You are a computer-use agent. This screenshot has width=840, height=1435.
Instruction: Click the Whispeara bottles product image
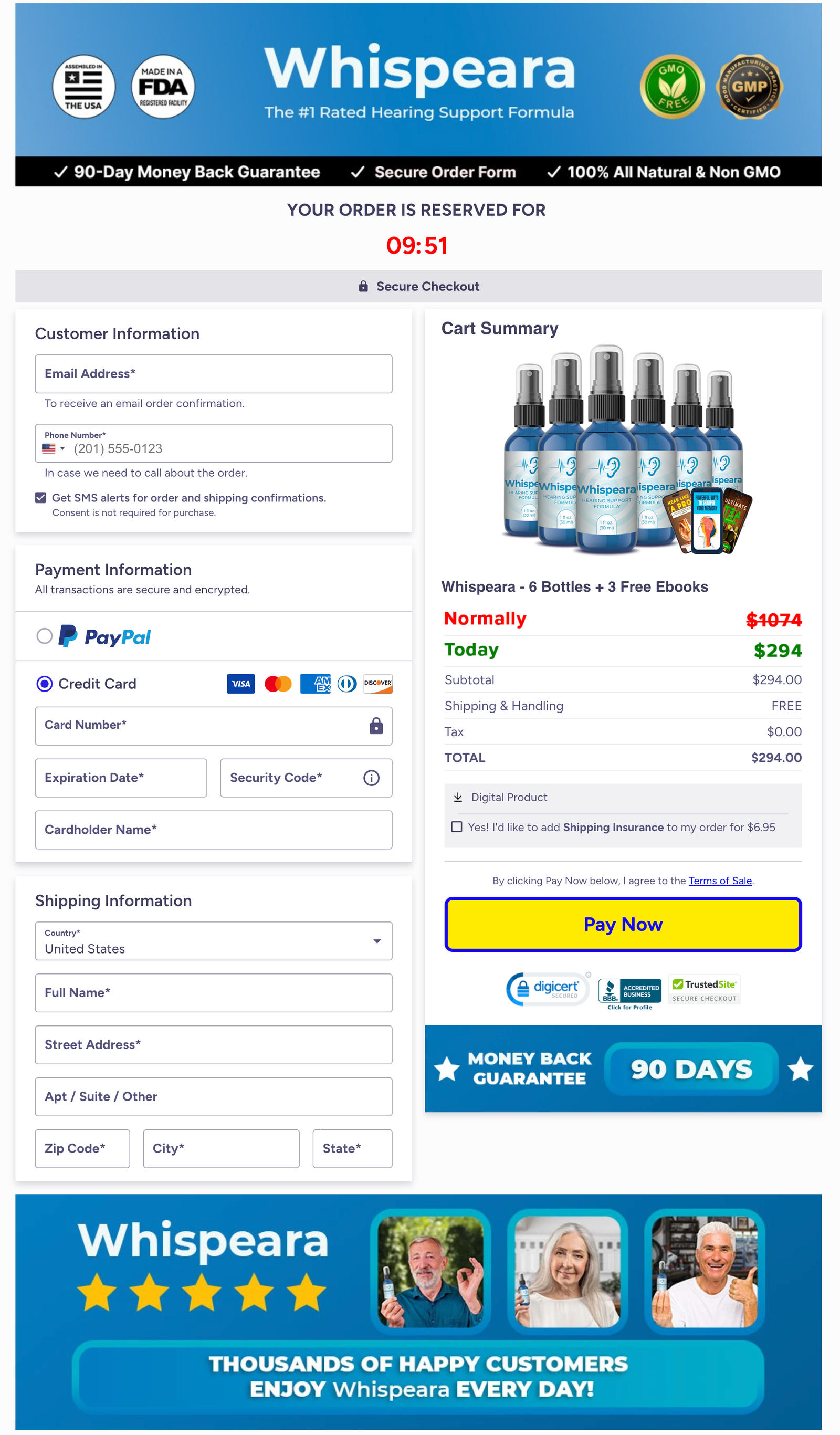(x=623, y=450)
